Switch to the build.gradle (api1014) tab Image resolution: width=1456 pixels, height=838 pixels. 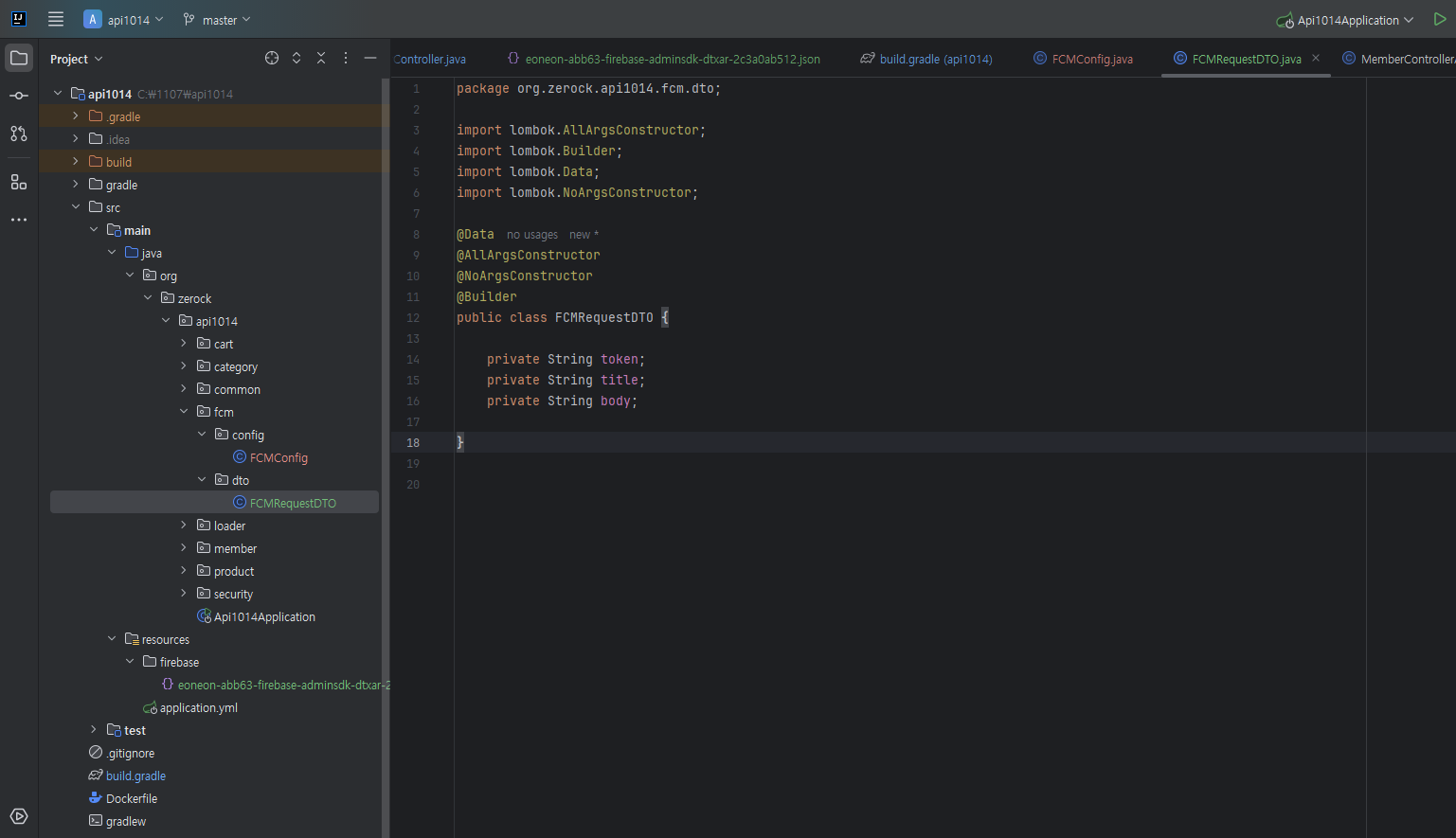pos(934,59)
